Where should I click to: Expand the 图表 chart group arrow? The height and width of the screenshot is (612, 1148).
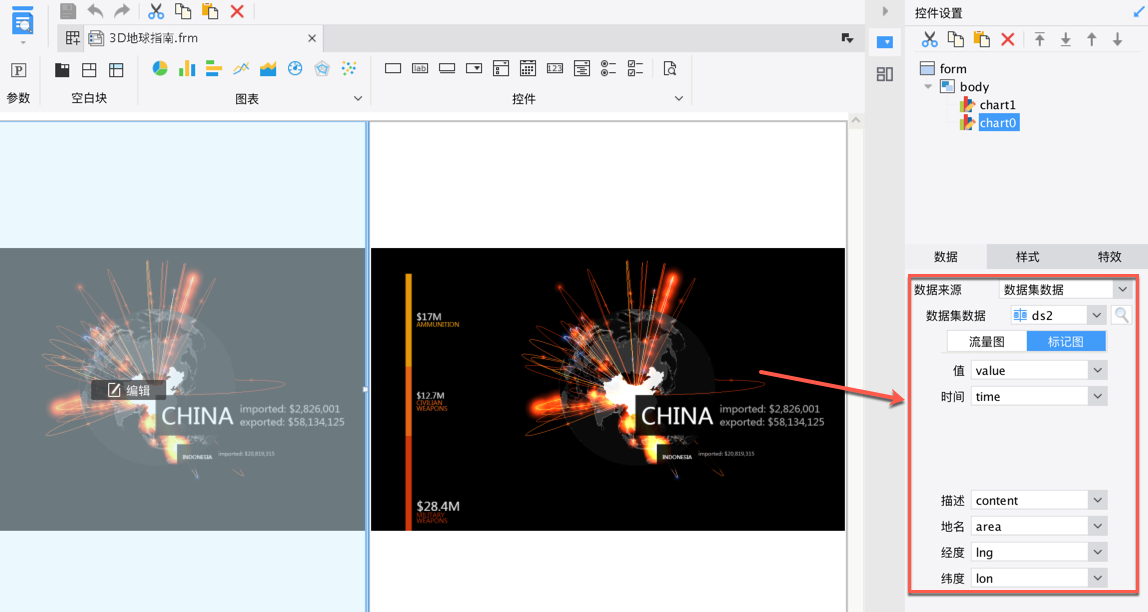(x=358, y=99)
